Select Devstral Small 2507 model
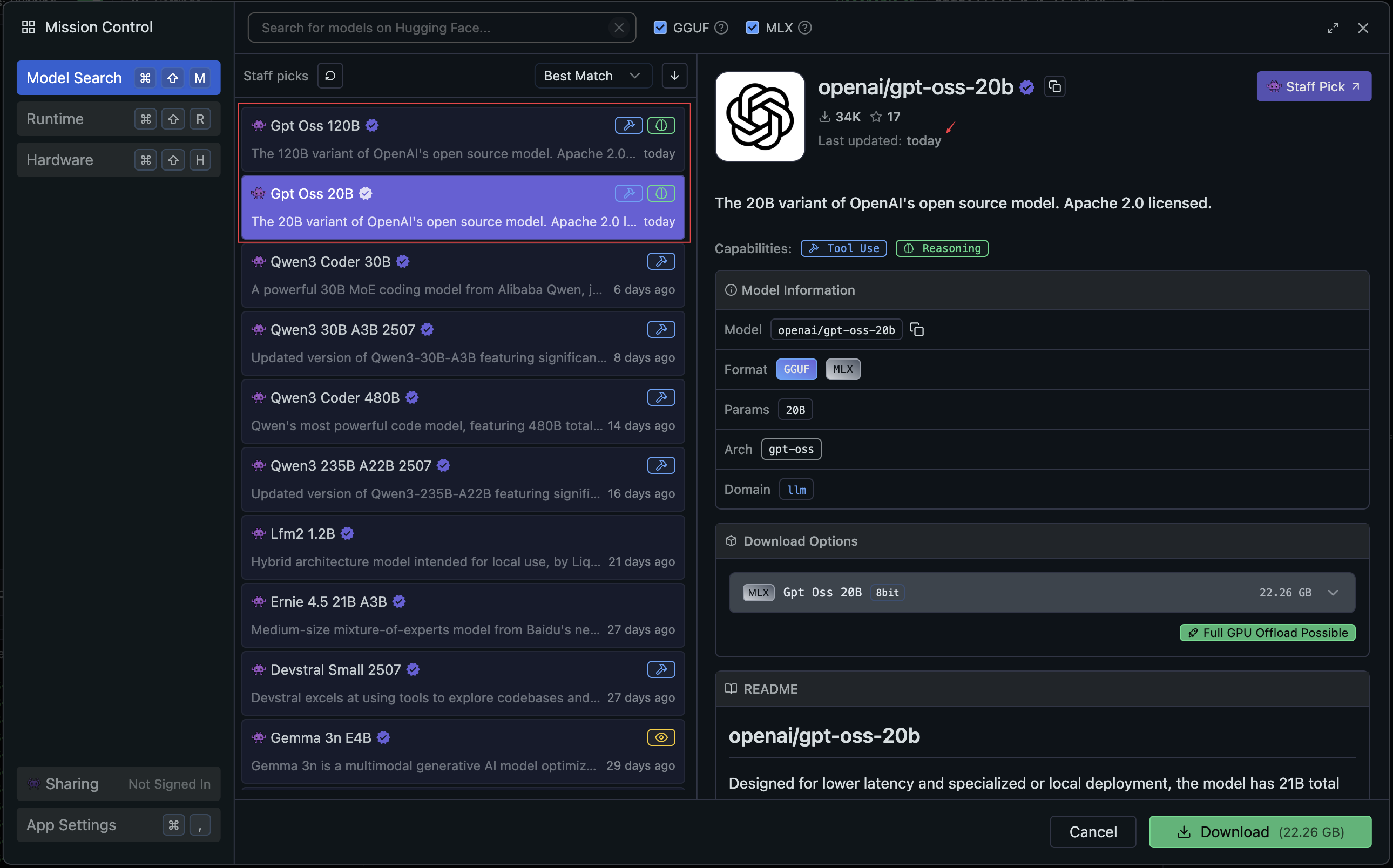This screenshot has width=1393, height=868. click(x=463, y=684)
